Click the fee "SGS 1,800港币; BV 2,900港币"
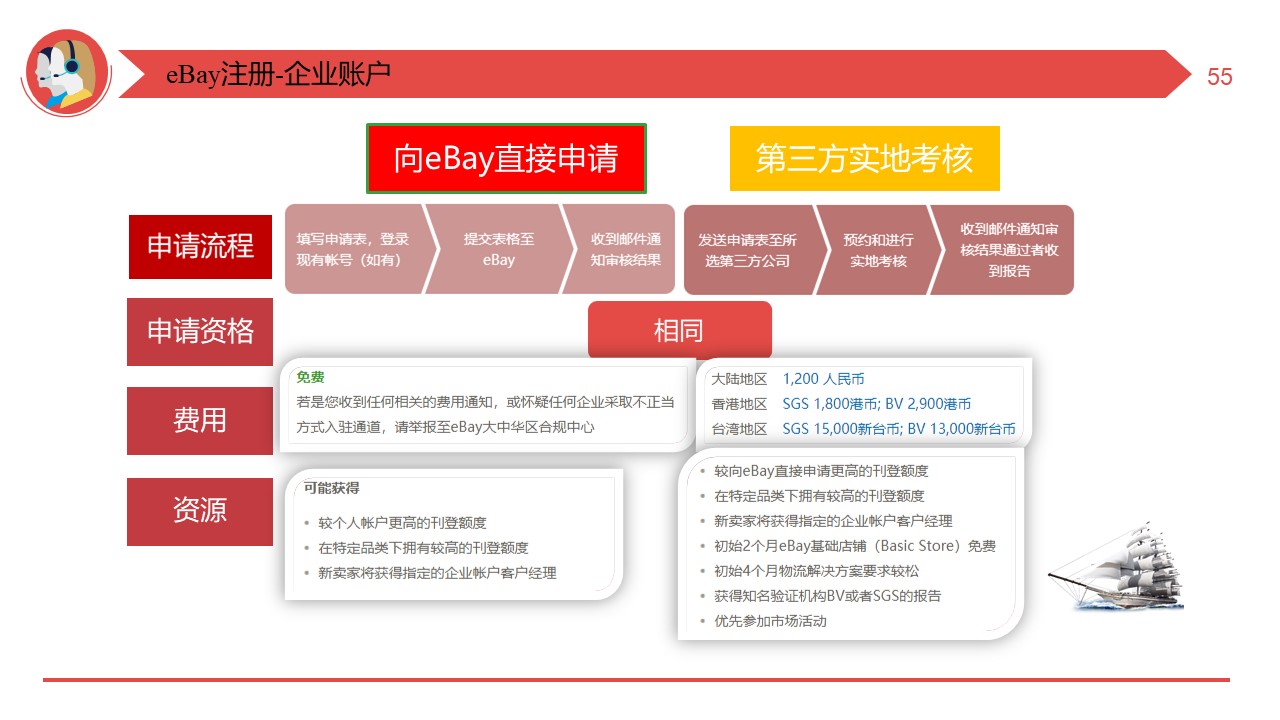Image resolution: width=1280 pixels, height=720 pixels. (x=877, y=404)
